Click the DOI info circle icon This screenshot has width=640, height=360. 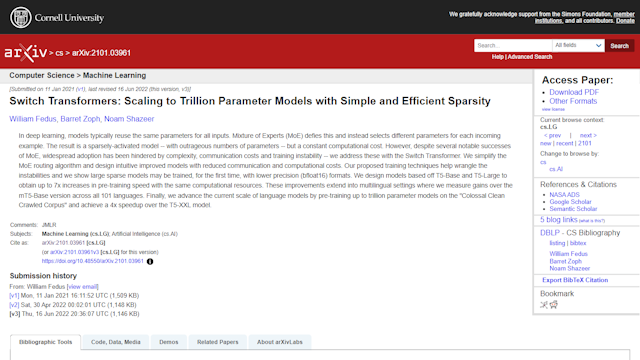(x=150, y=262)
